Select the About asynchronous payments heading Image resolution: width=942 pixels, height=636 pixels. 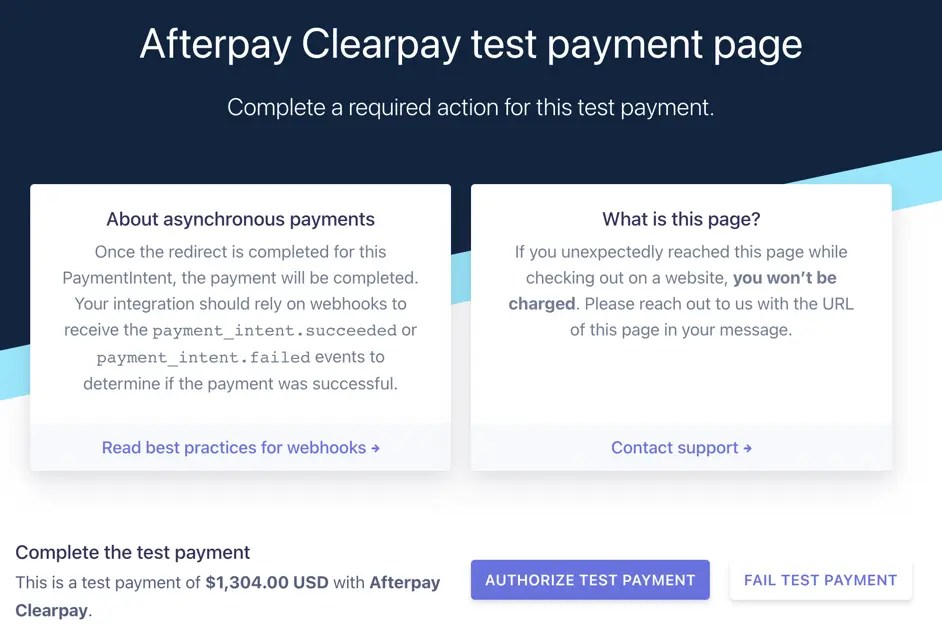click(240, 219)
